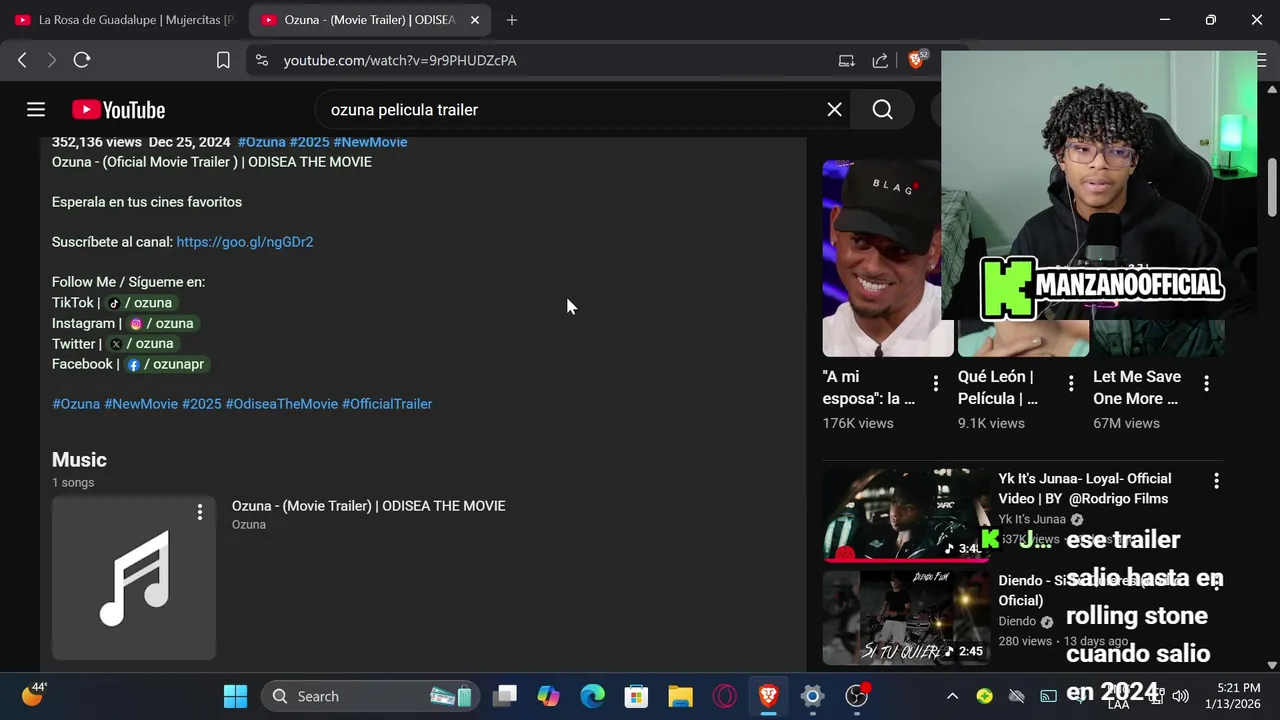Open "Let Me Save One More" video title
This screenshot has width=1280, height=720.
1137,388
